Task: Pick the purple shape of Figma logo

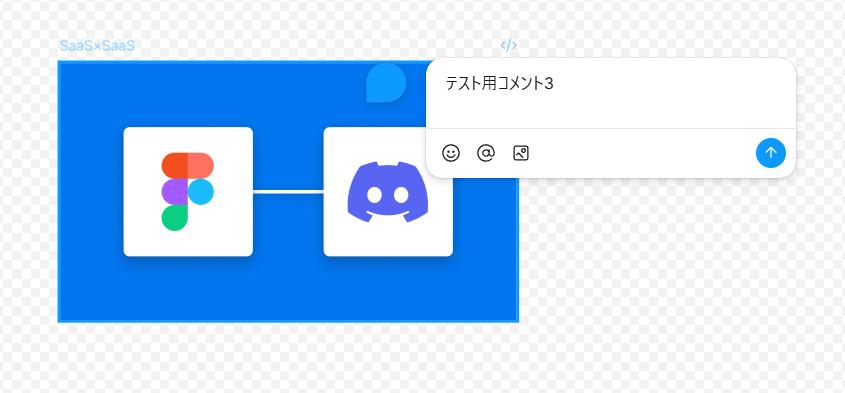Action: [x=174, y=192]
